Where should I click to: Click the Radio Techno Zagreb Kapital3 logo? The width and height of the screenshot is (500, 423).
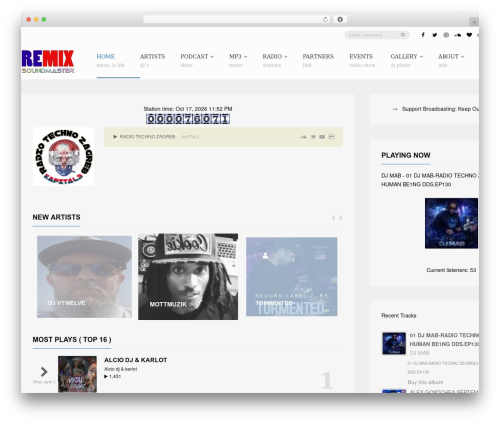[x=63, y=157]
